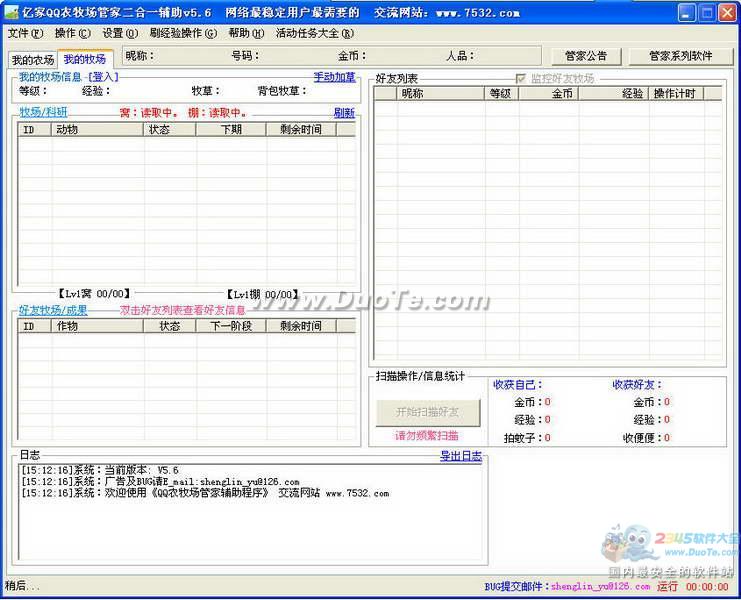Open the 刷经验操作(G) menu
The width and height of the screenshot is (741, 600).
(x=183, y=34)
